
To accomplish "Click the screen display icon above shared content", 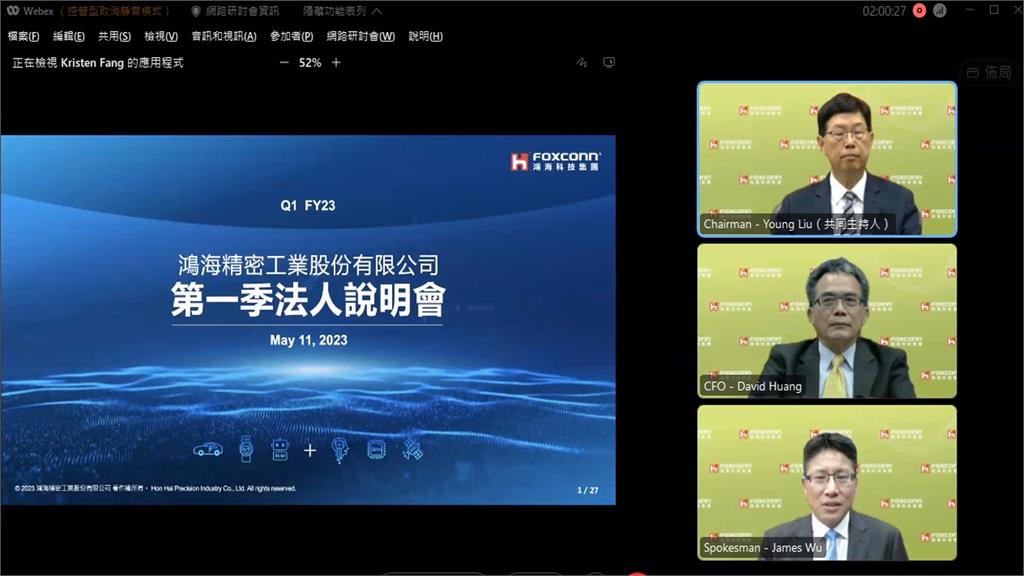I will tap(609, 63).
